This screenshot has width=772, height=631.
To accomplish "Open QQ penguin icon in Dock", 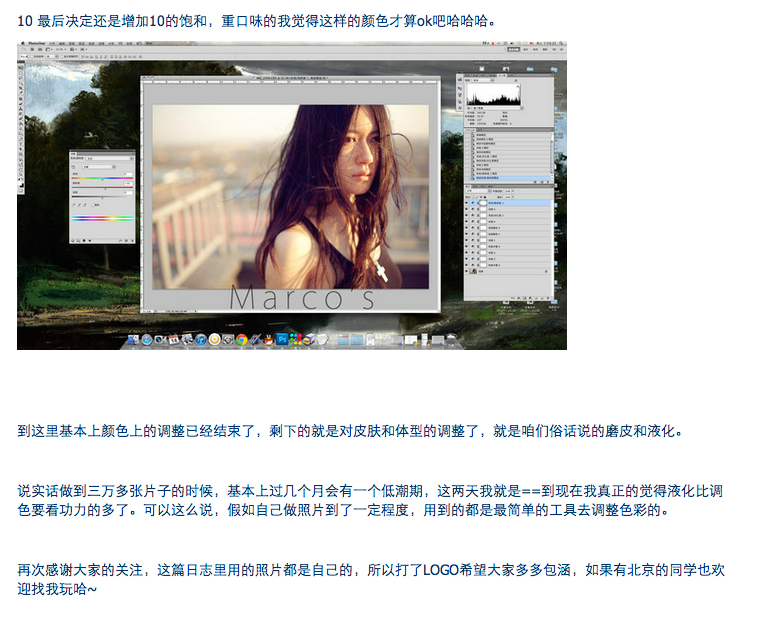I will pos(269,340).
